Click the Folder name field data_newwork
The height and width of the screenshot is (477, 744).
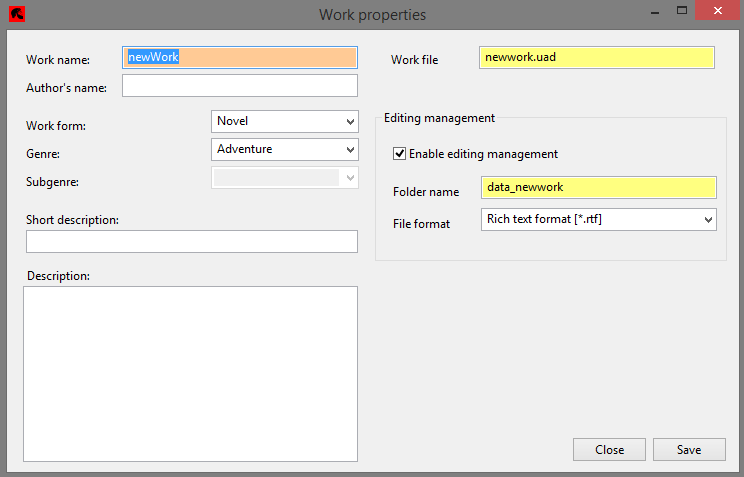pyautogui.click(x=599, y=187)
